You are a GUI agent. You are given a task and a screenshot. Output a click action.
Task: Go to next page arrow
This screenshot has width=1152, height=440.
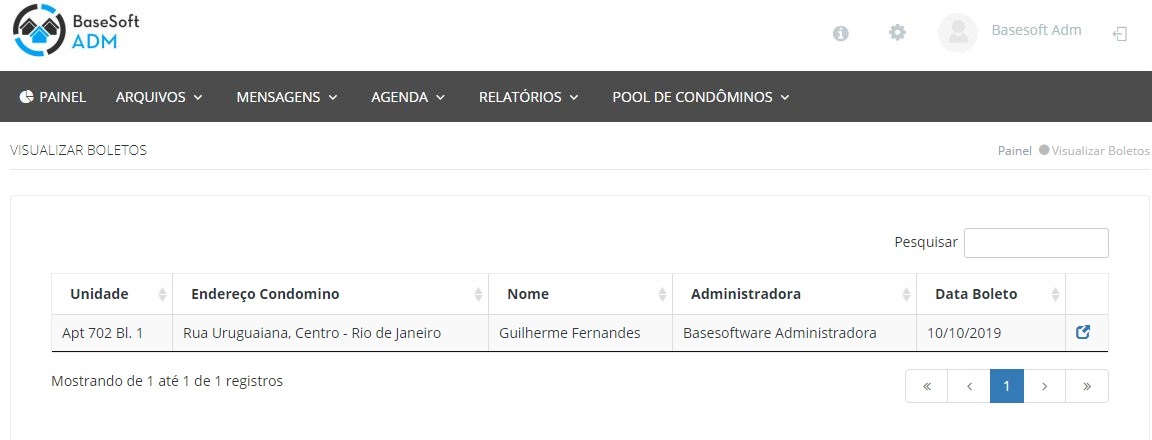coord(1044,386)
